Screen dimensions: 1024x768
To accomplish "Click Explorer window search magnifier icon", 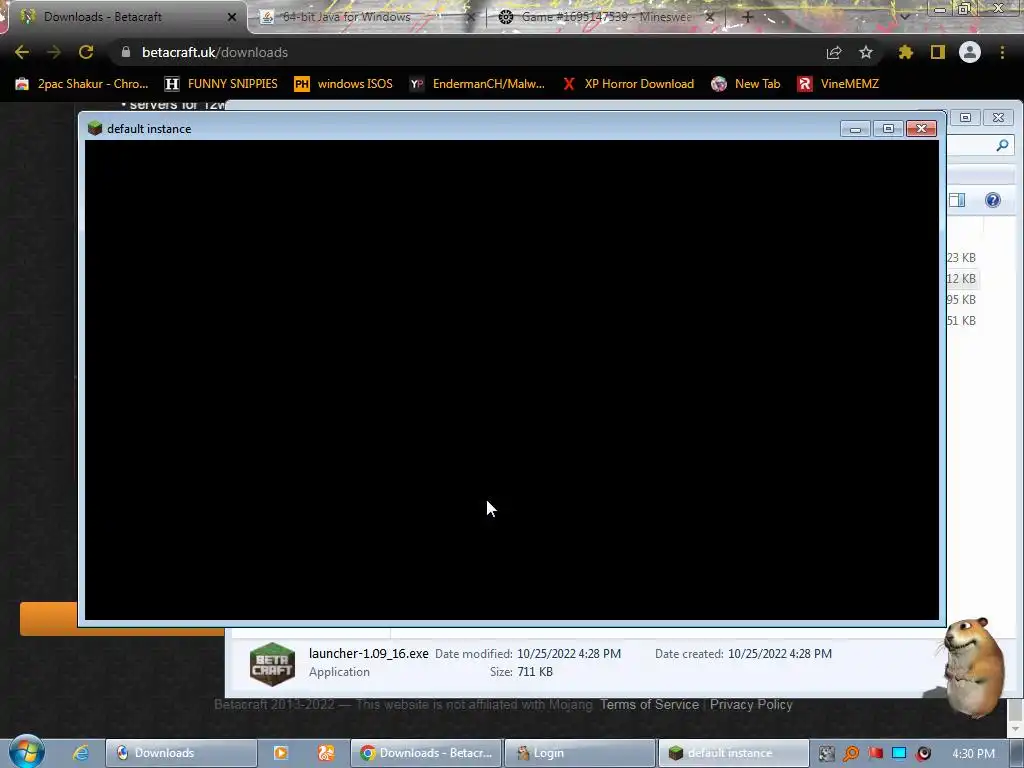I will pos(1002,145).
